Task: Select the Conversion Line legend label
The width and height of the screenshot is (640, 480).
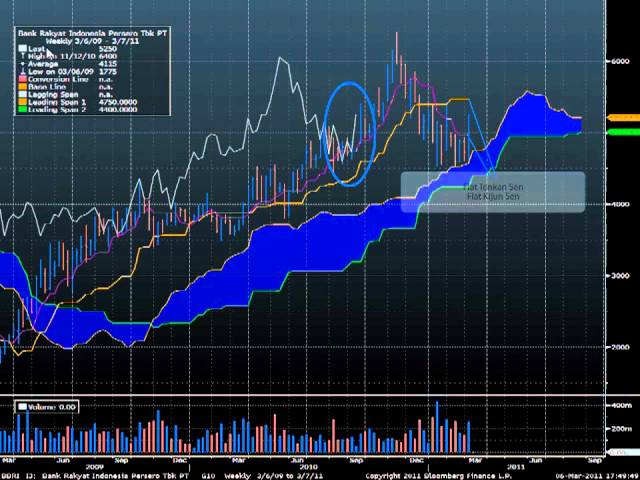Action: pos(58,79)
